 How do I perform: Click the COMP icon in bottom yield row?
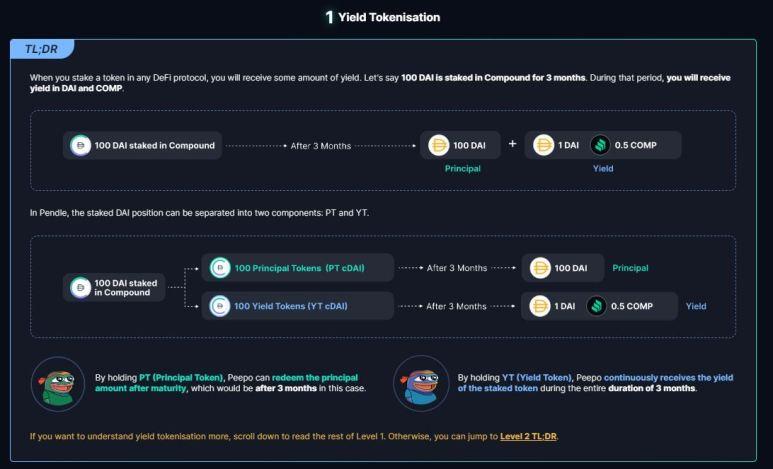(597, 306)
